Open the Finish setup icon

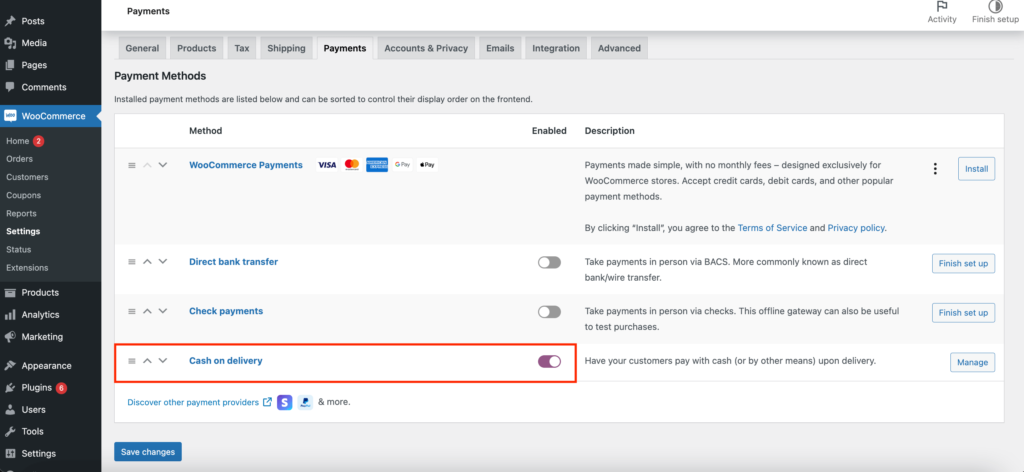pyautogui.click(x=995, y=7)
